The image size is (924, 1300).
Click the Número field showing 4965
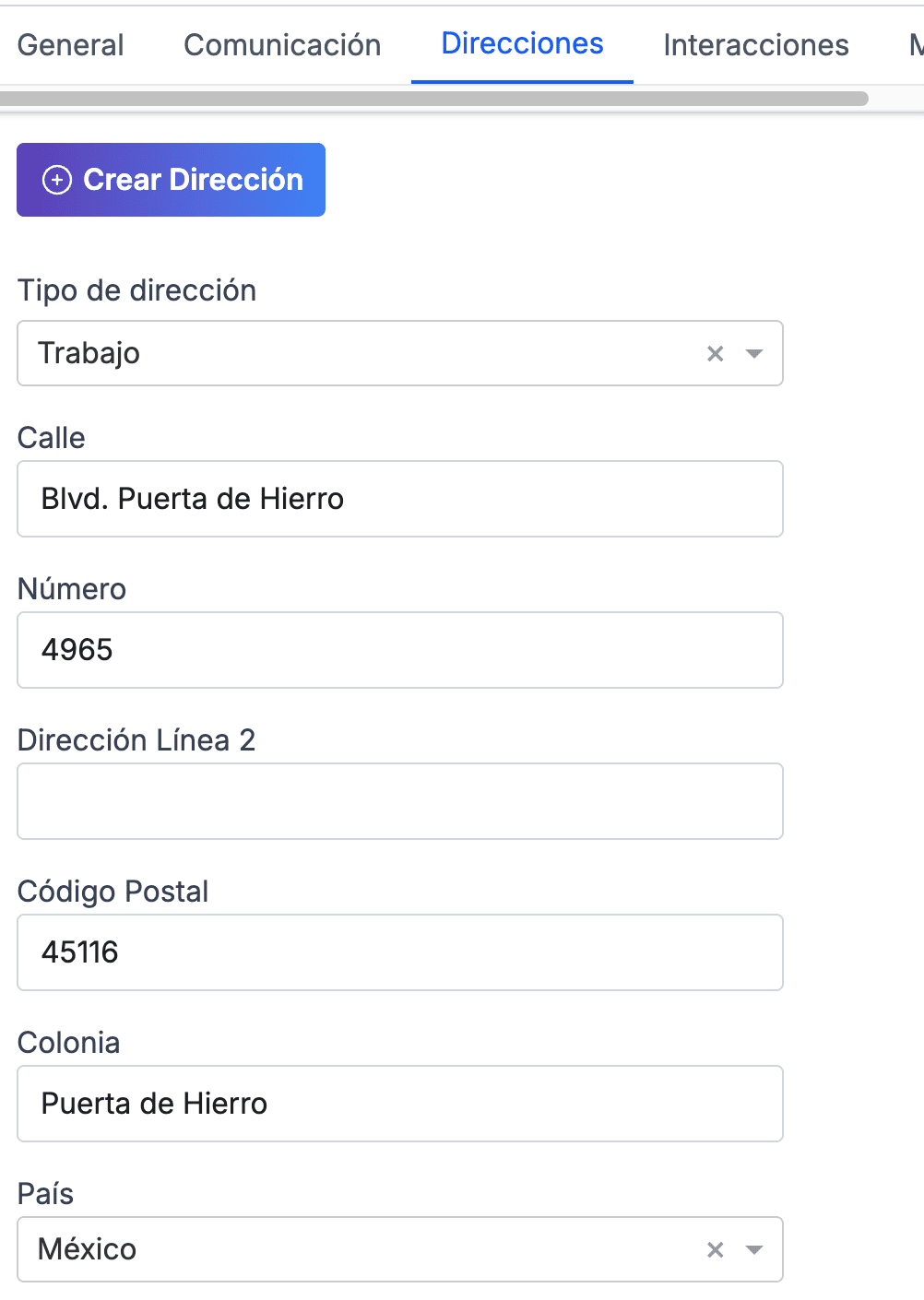pos(400,650)
